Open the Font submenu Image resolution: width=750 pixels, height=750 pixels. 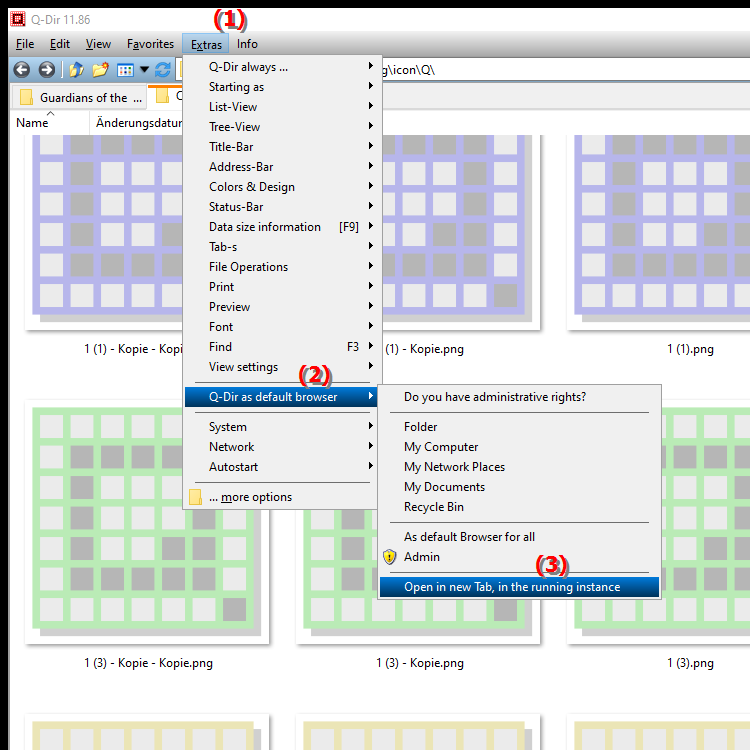[281, 327]
